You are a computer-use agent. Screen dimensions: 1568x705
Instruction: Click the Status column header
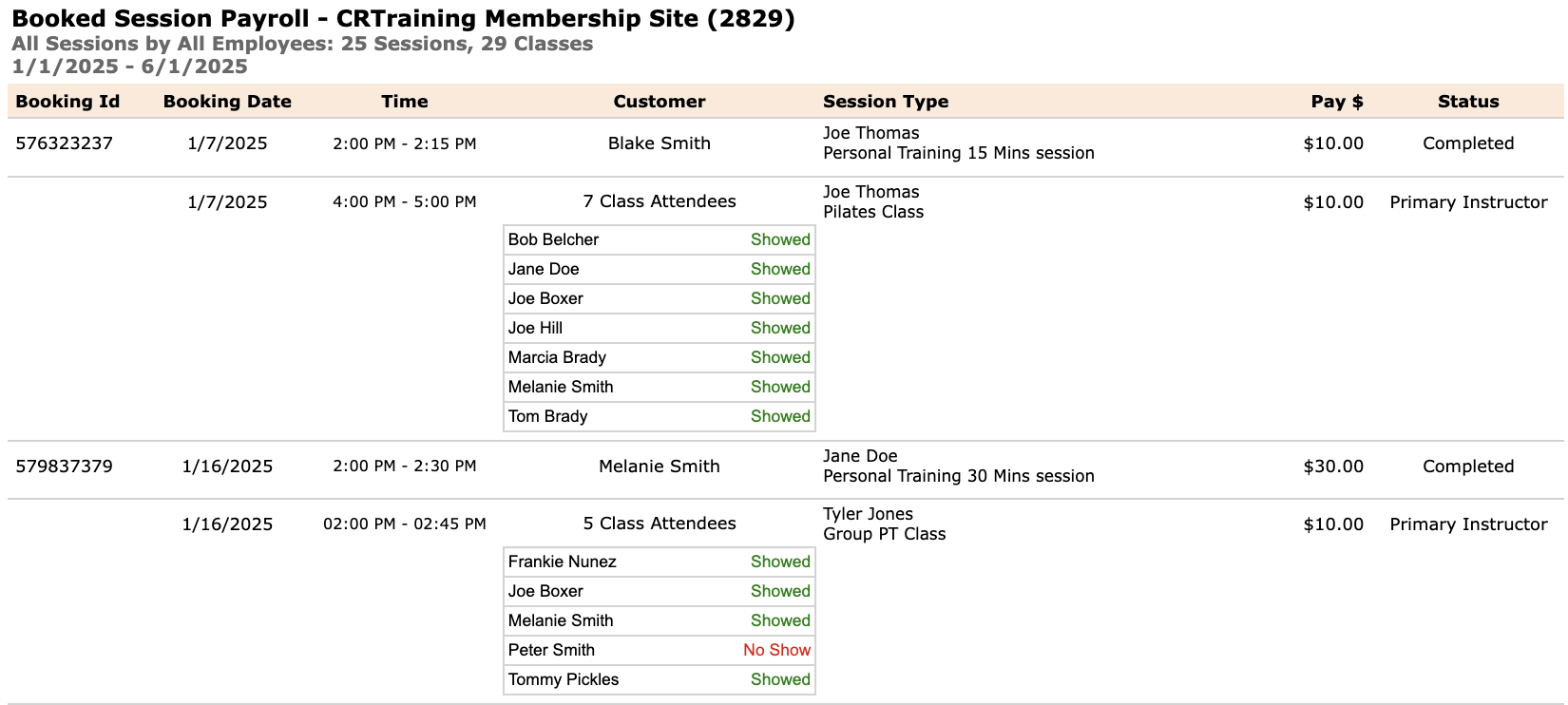click(x=1468, y=102)
